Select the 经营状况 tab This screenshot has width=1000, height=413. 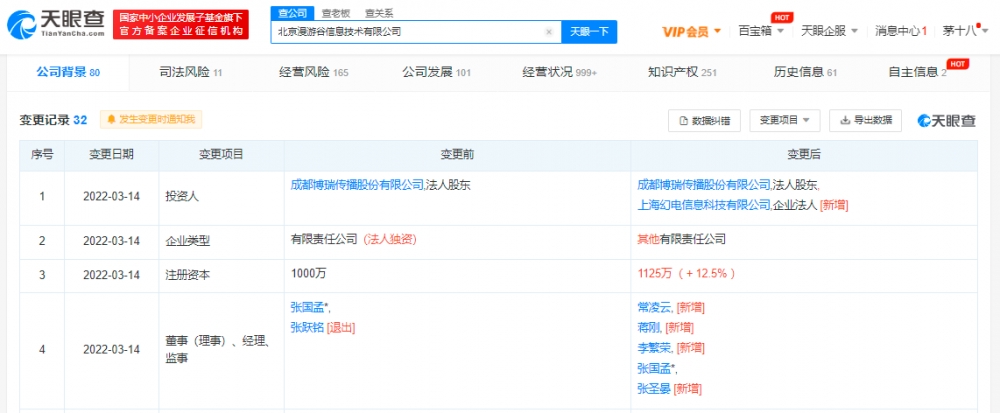tap(559, 73)
